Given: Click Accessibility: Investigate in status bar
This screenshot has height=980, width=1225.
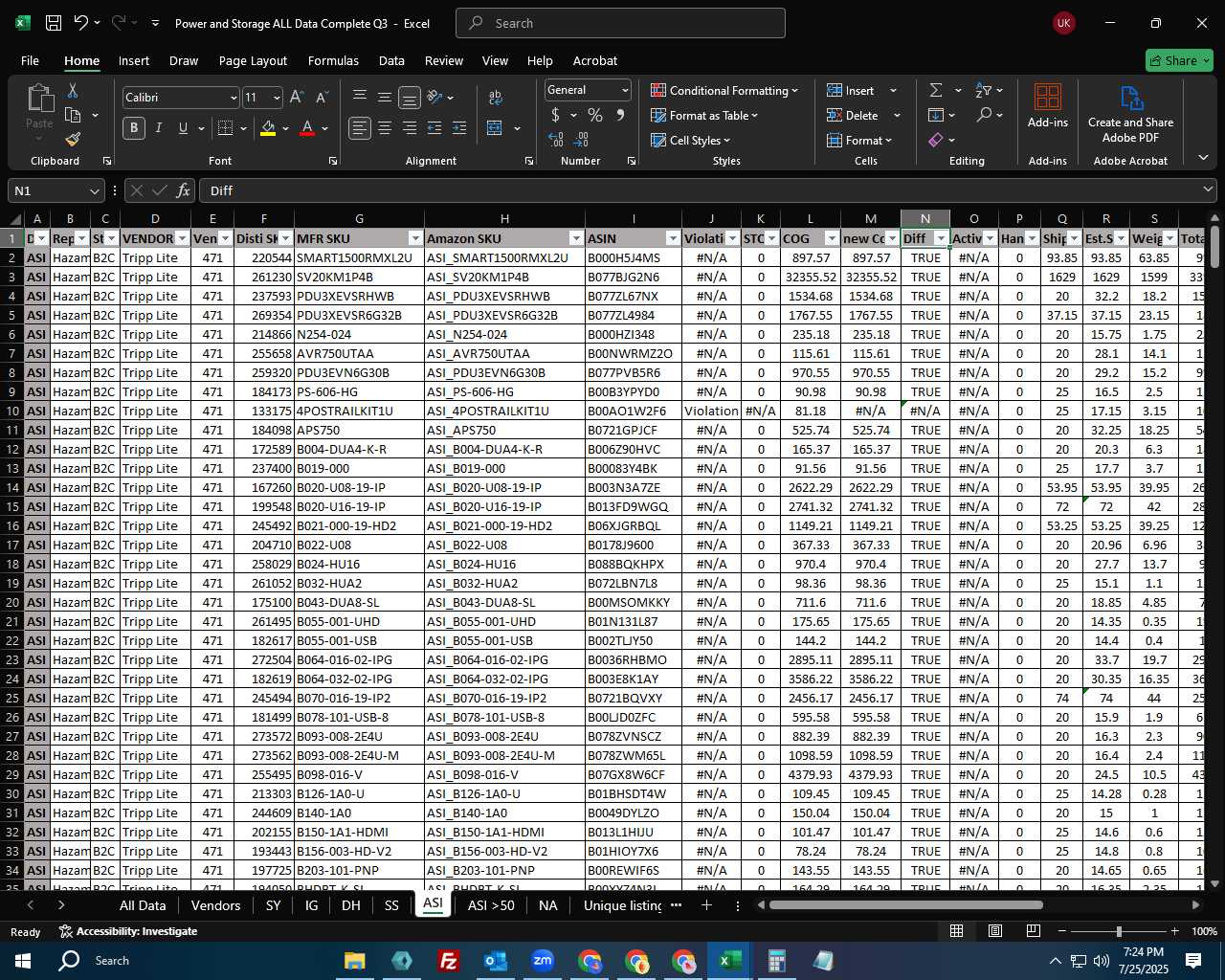Looking at the screenshot, I should 128,931.
